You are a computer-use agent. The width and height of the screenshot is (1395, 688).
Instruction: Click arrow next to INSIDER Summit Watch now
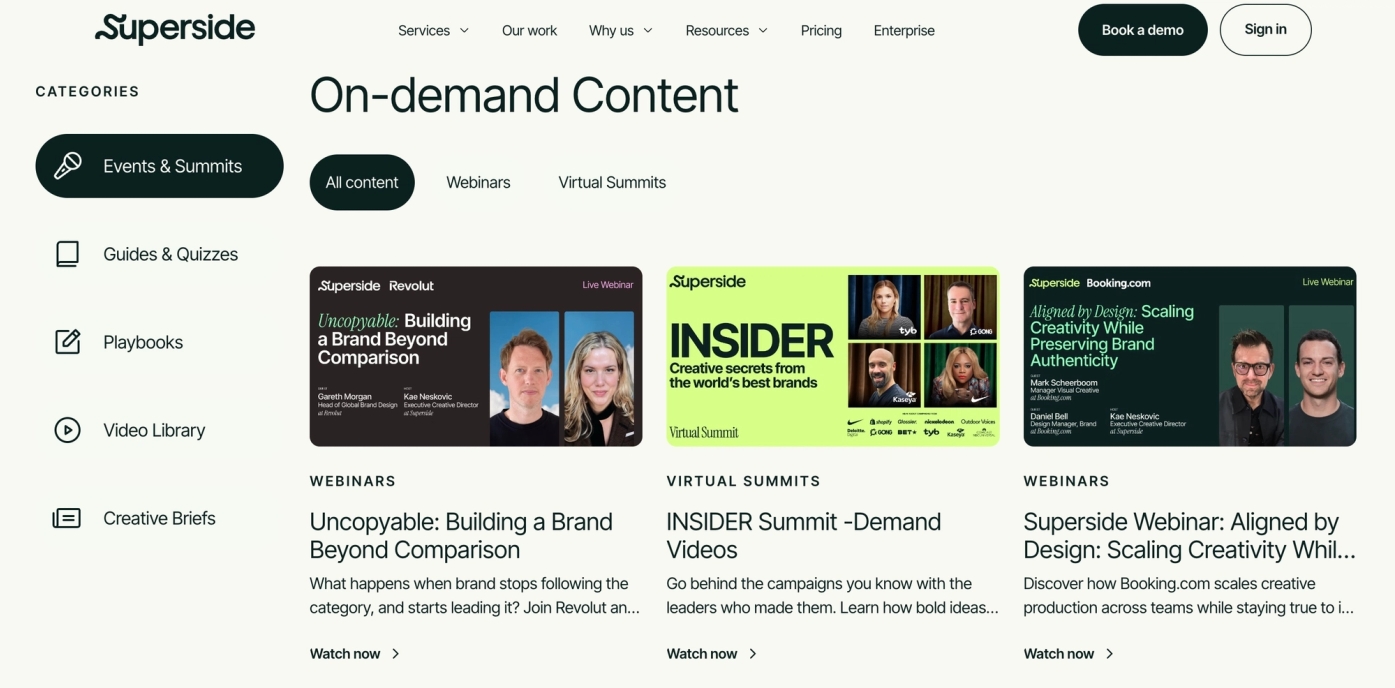click(753, 654)
